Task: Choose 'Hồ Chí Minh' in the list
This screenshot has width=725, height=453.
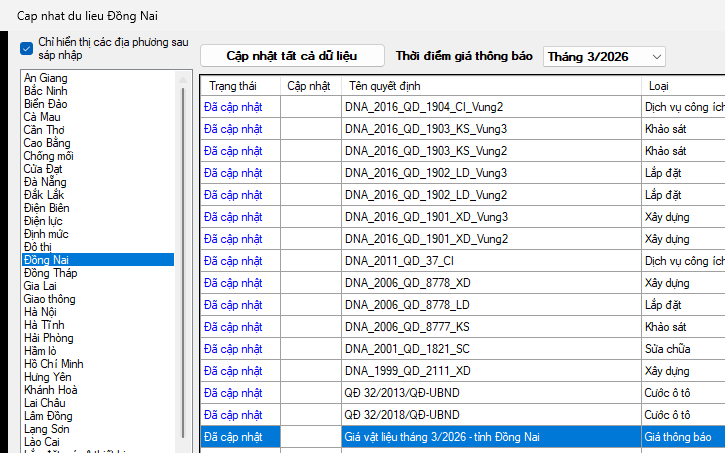Action: click(54, 364)
